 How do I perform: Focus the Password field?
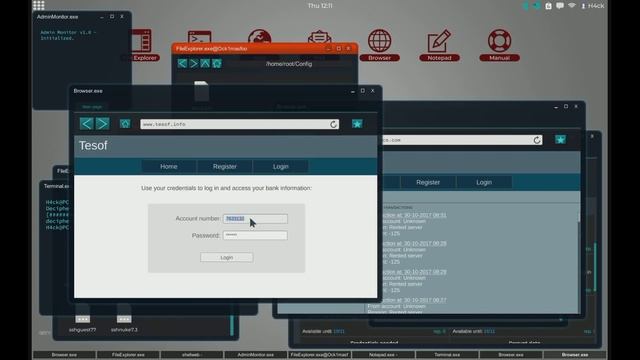pyautogui.click(x=255, y=236)
